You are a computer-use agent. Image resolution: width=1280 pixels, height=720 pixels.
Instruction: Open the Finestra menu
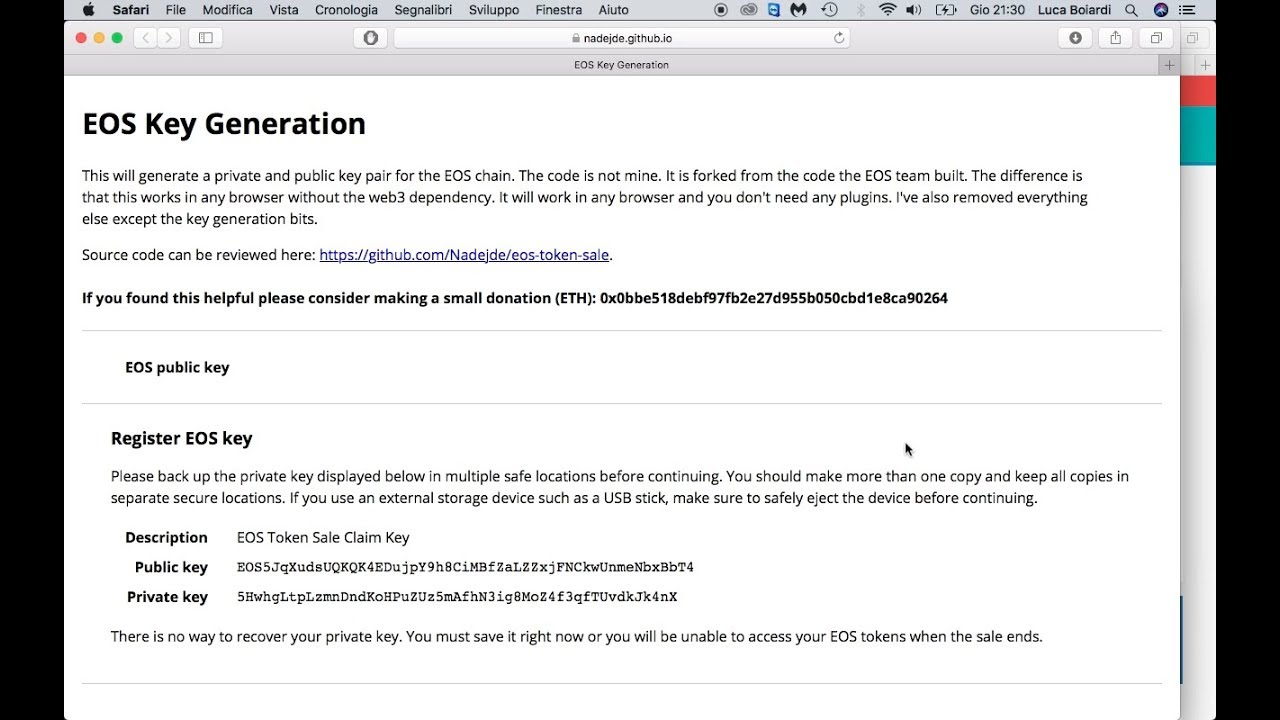tap(559, 10)
